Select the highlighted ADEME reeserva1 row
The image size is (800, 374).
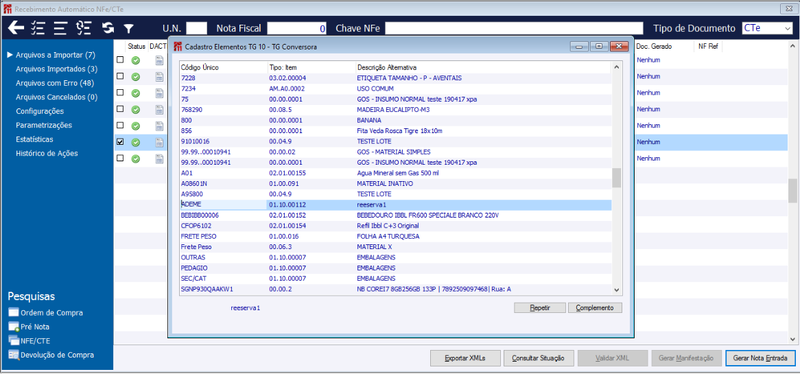[395, 205]
